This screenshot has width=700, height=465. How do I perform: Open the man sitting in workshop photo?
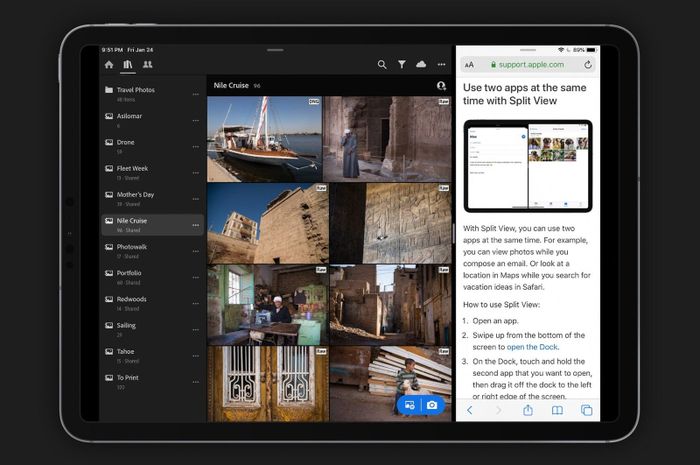[x=268, y=305]
